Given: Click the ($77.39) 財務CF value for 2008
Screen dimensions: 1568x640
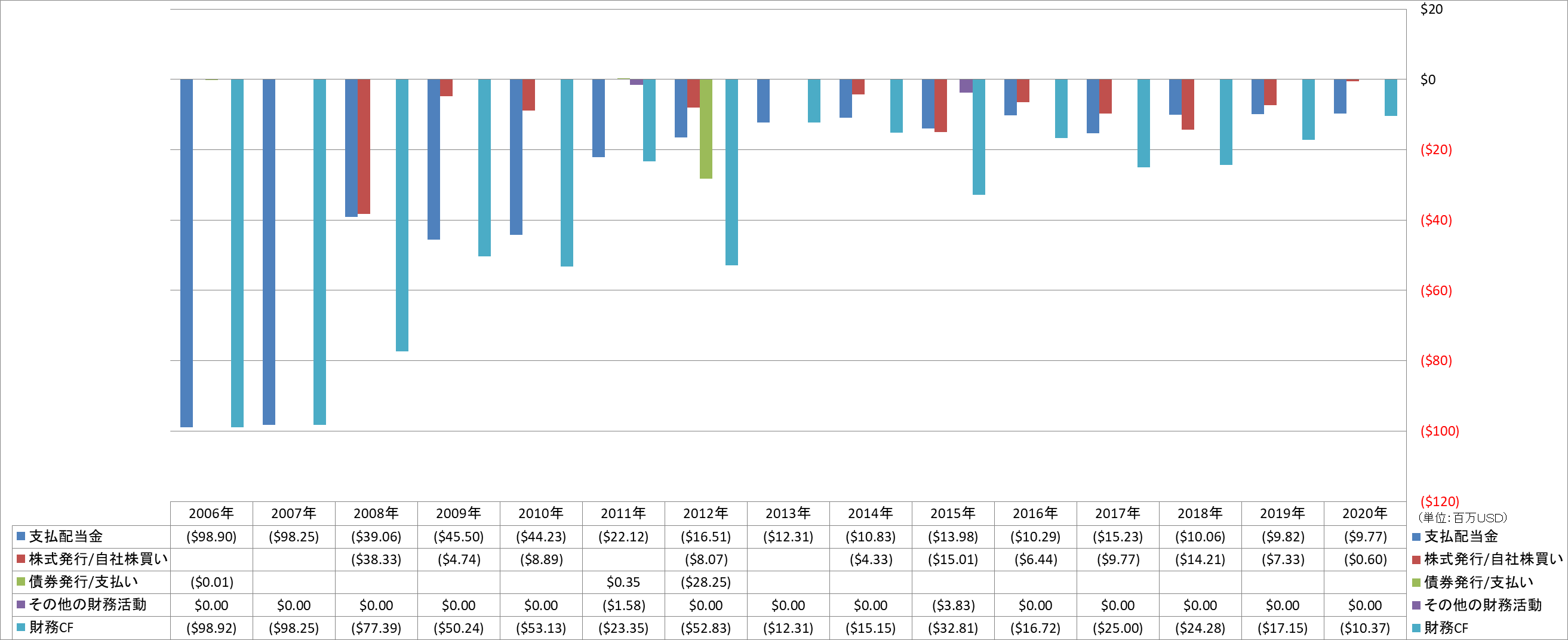Looking at the screenshot, I should 376,628.
